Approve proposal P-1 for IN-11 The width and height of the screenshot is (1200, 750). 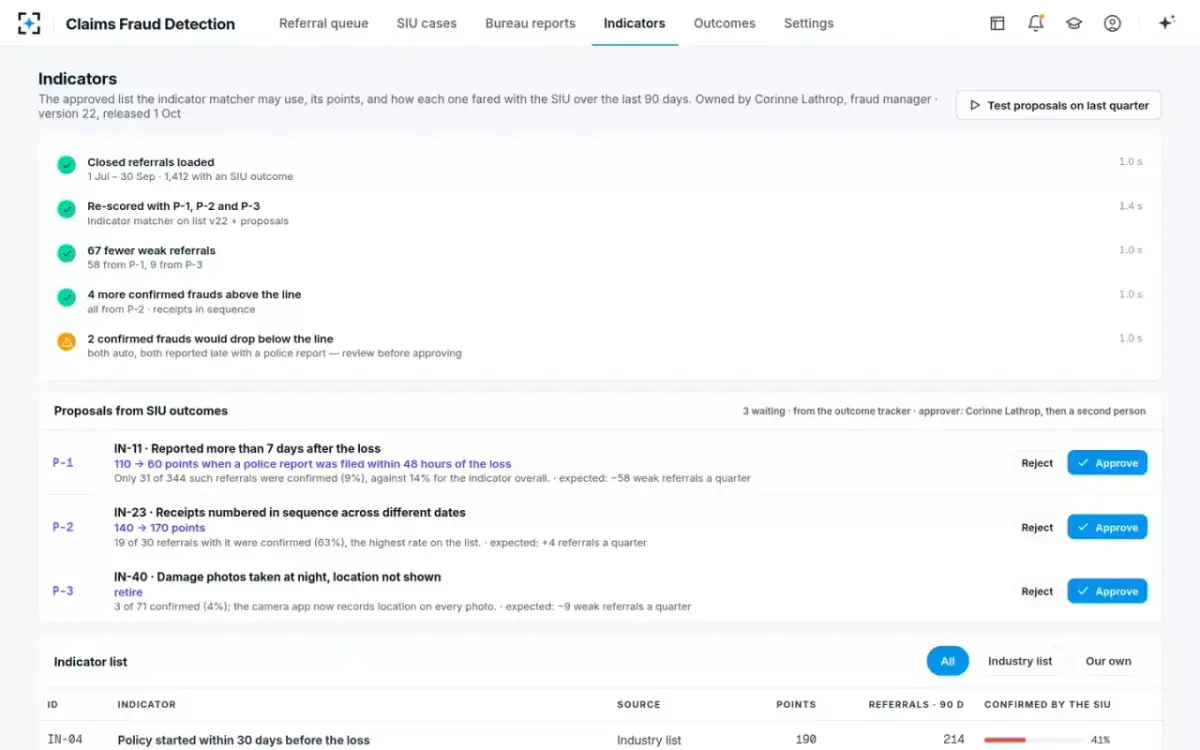tap(1107, 463)
